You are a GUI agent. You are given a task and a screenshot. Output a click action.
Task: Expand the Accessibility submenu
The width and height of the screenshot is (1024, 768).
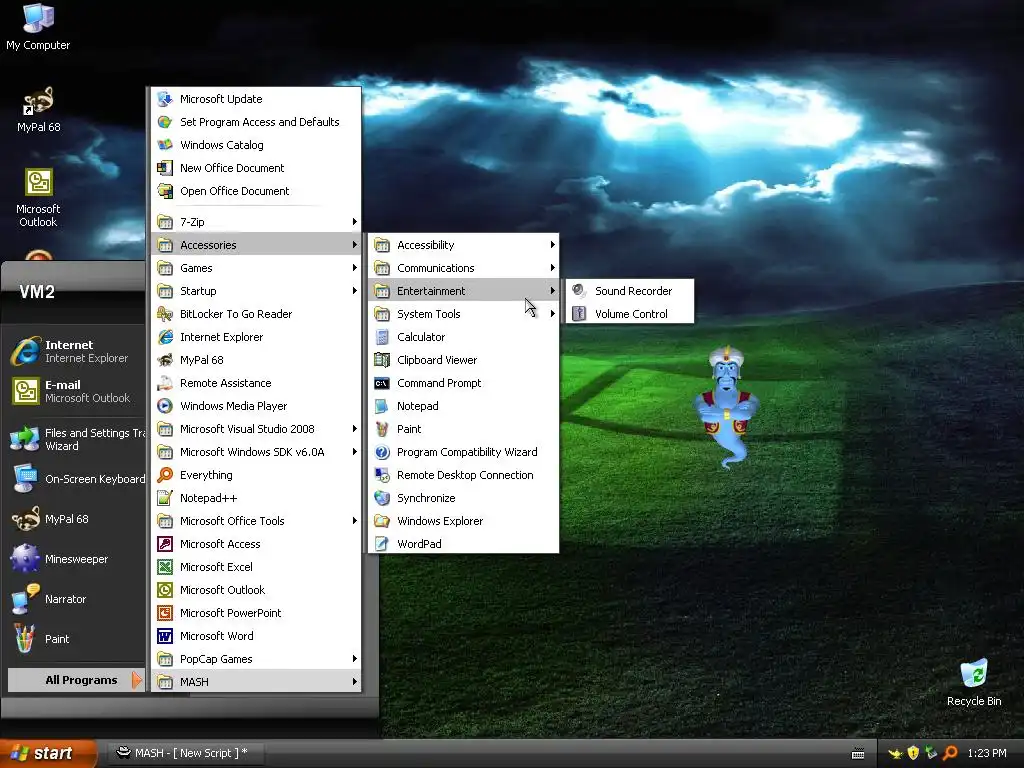click(x=463, y=245)
